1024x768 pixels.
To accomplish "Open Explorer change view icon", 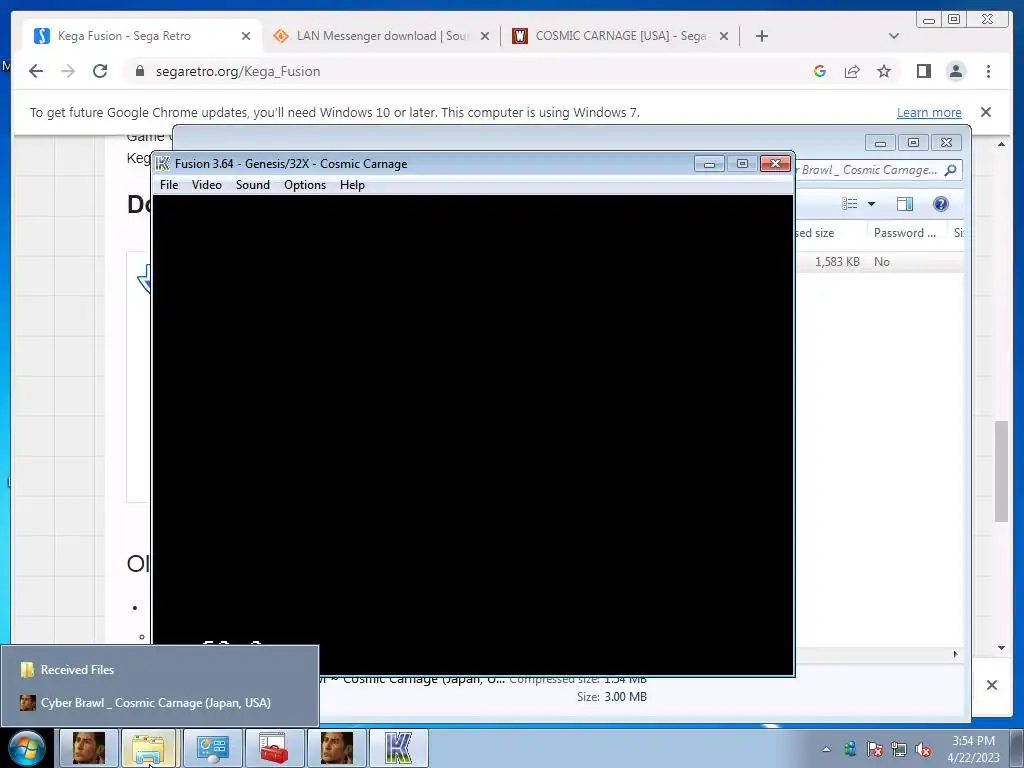I will point(850,204).
